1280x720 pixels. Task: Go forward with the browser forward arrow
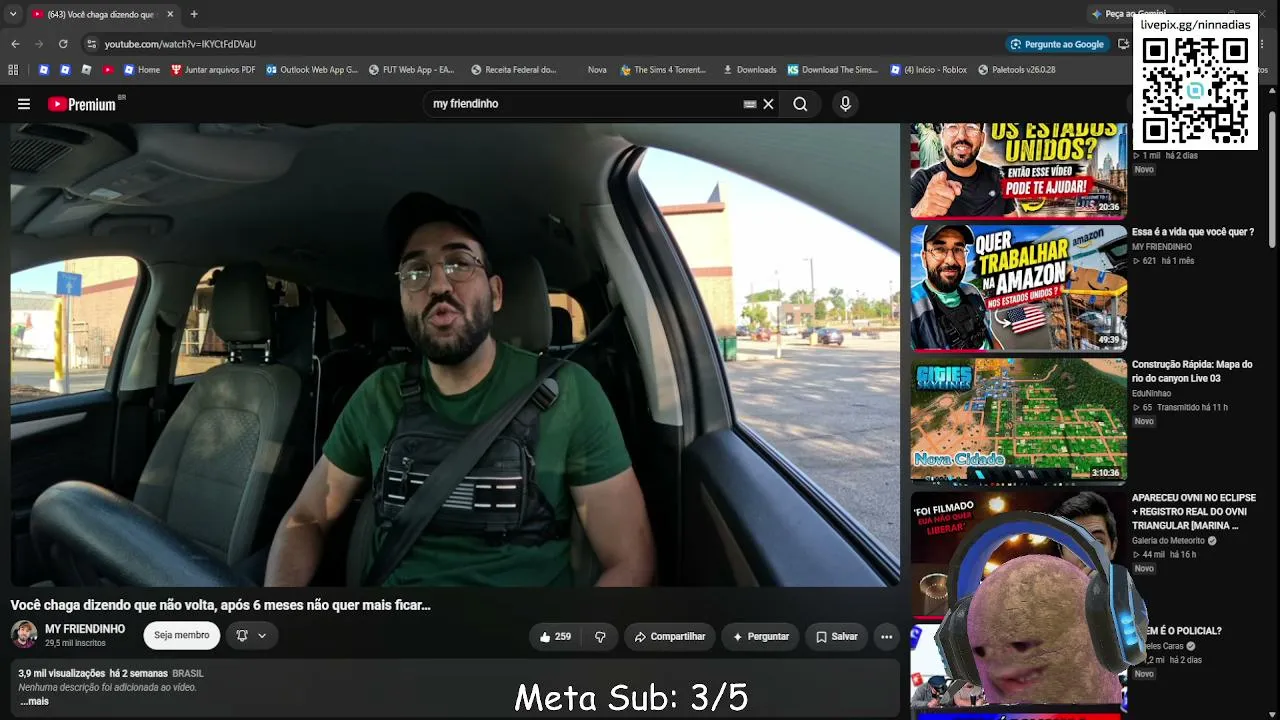click(39, 44)
